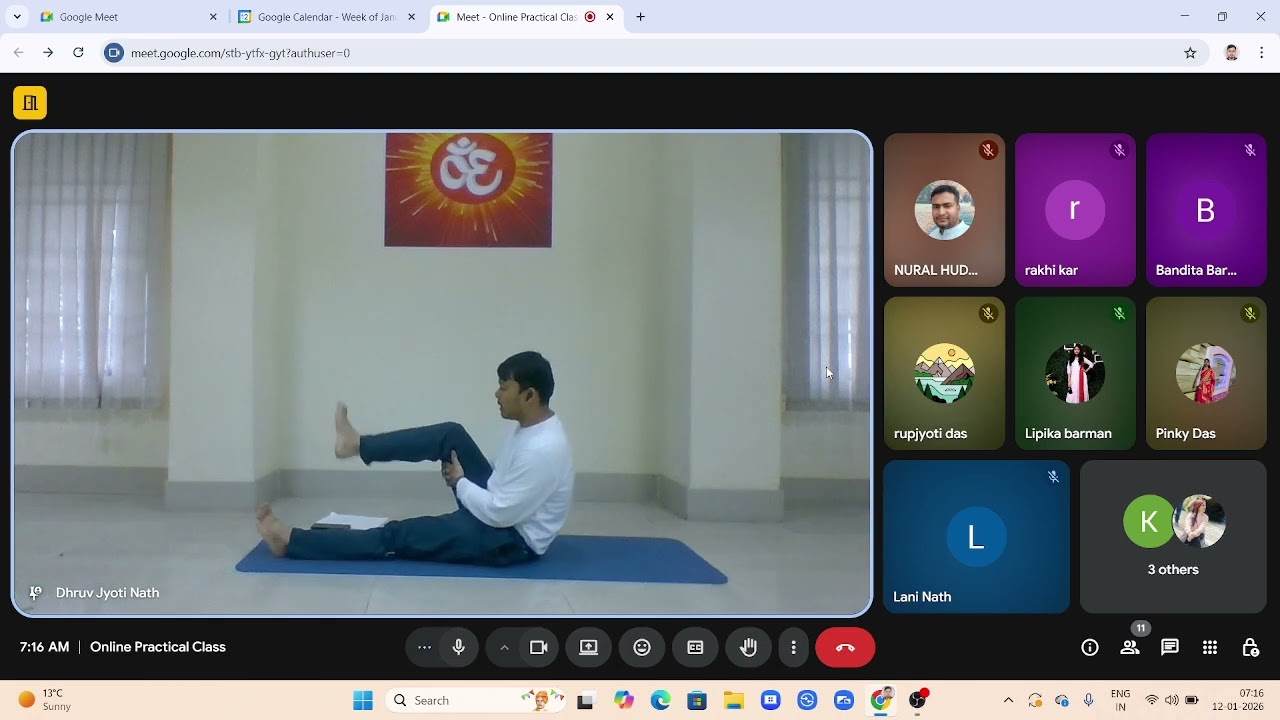This screenshot has height=720, width=1280.
Task: Open the Chrome three-dot menu
Action: pos(1262,53)
